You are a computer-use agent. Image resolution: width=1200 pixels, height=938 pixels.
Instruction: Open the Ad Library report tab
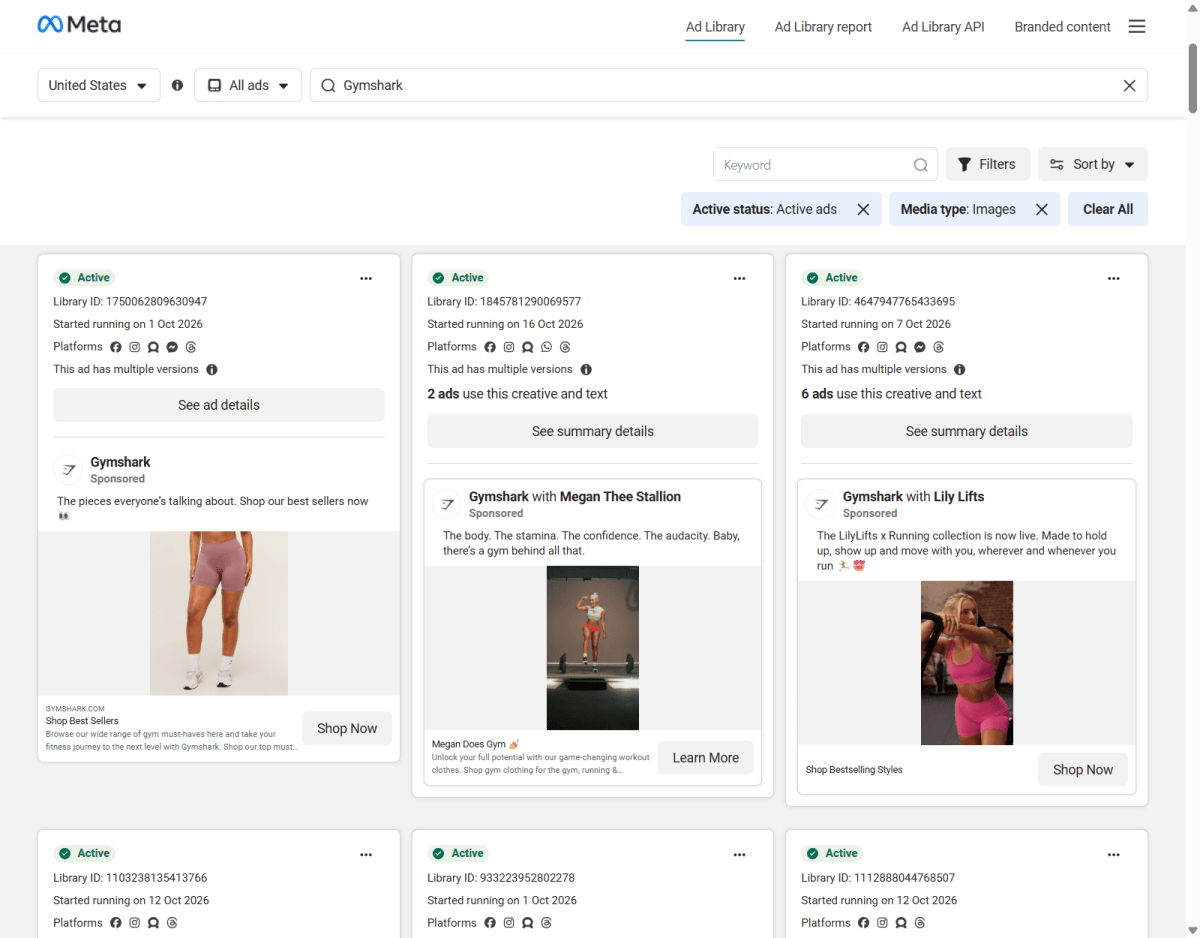823,27
